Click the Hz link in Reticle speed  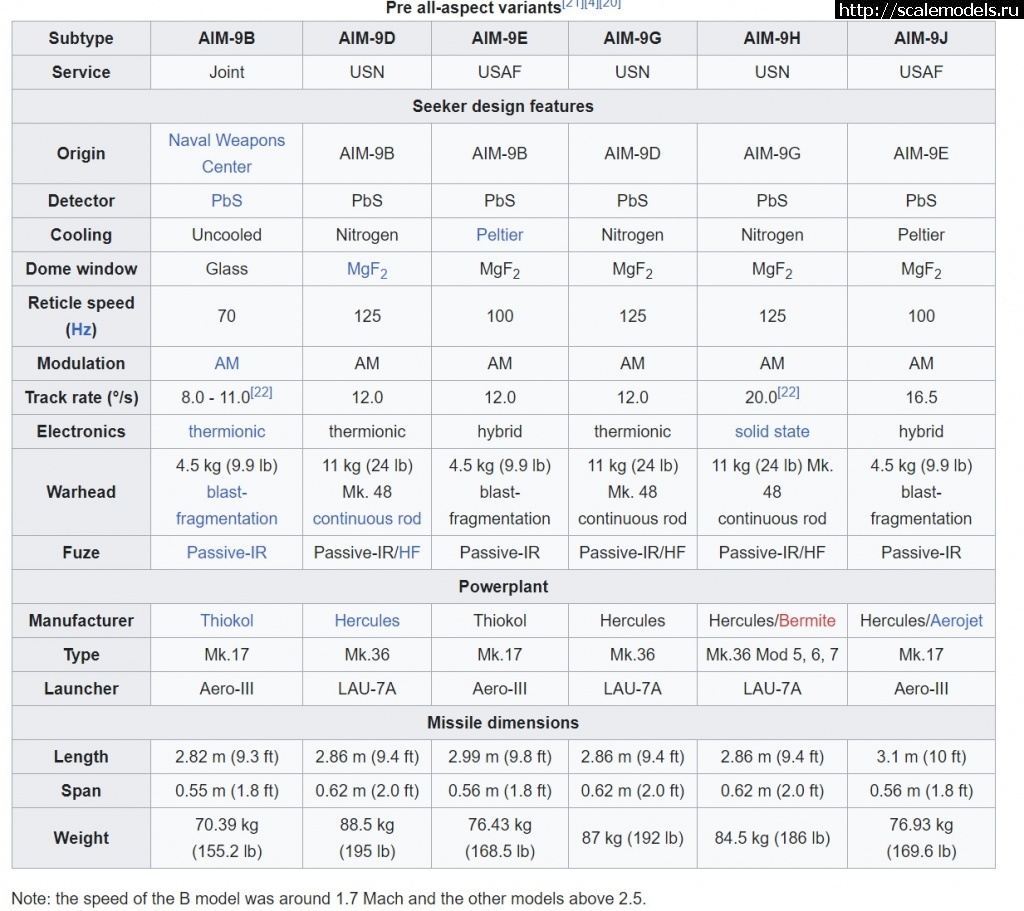pyautogui.click(x=81, y=329)
